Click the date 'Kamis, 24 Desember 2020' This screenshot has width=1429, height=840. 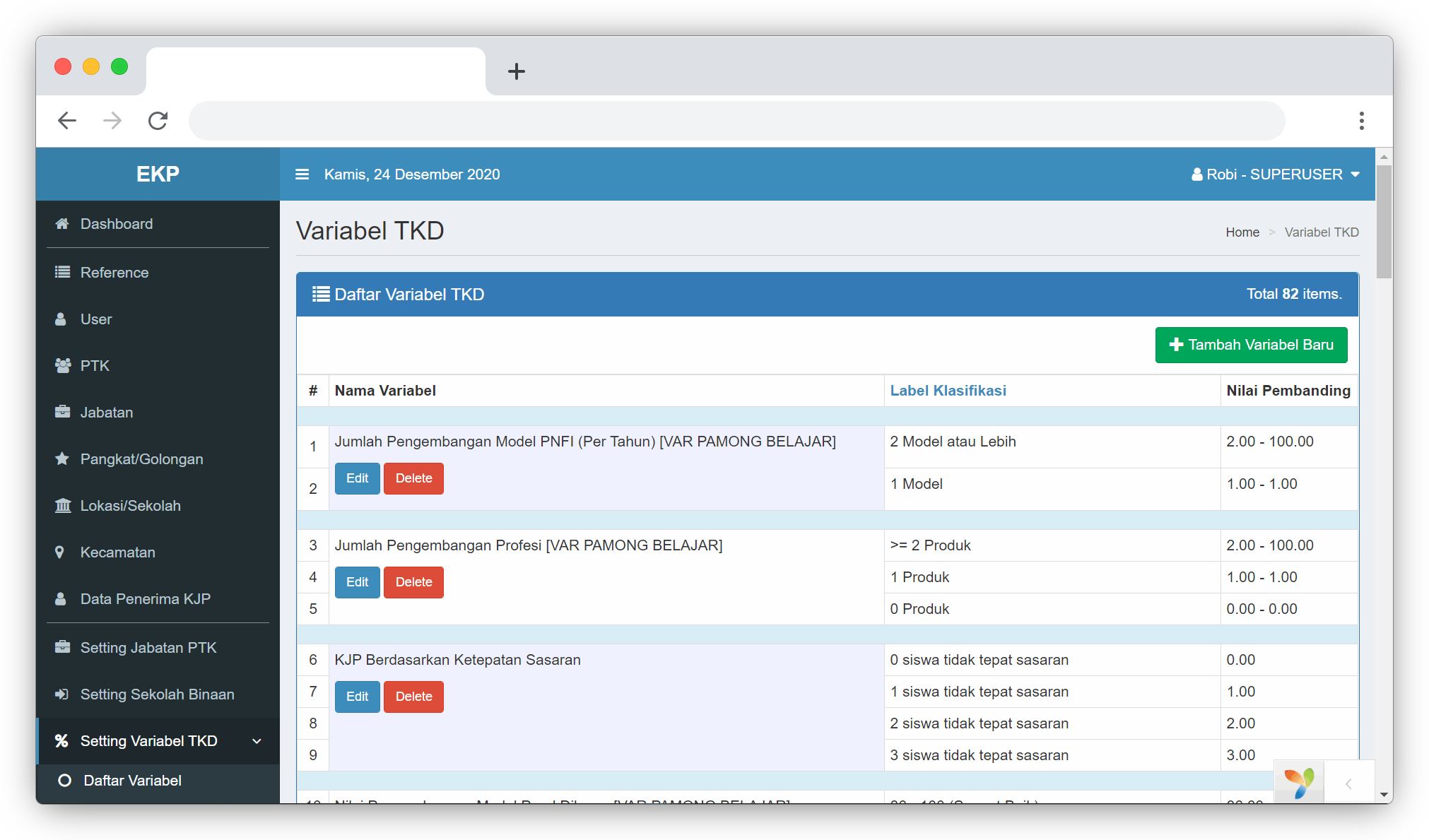pos(412,174)
